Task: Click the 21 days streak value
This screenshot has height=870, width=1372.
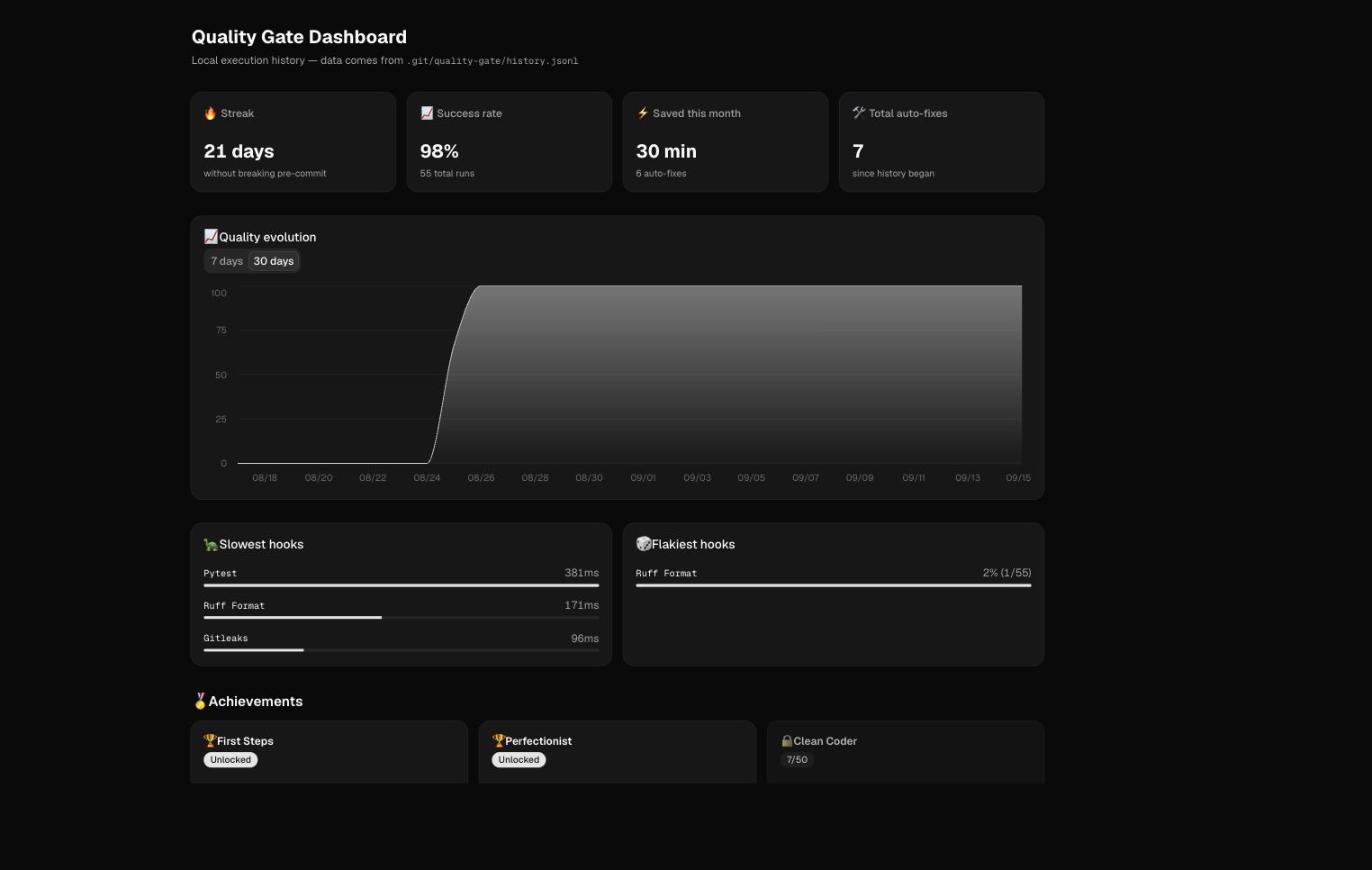Action: (239, 151)
